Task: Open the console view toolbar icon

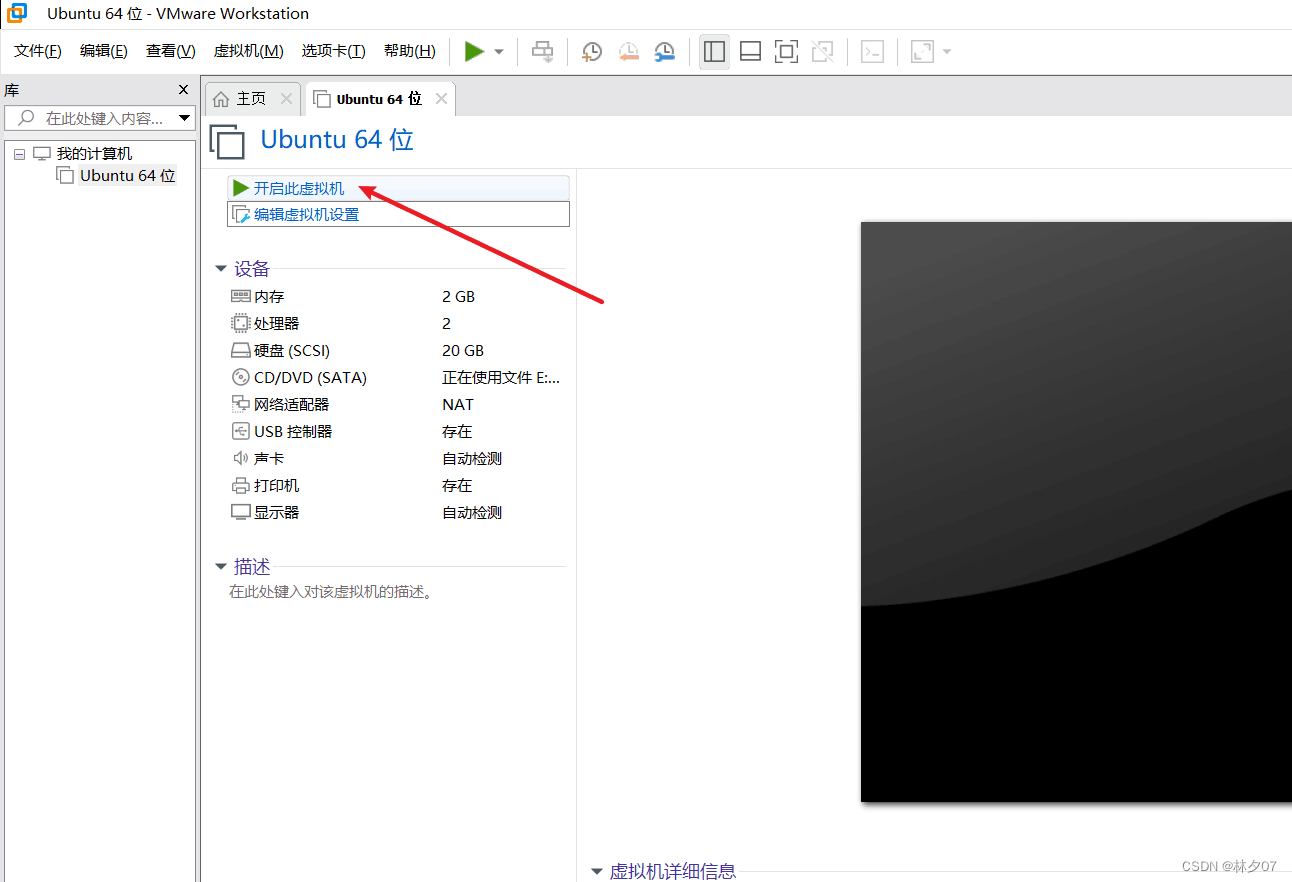Action: (x=873, y=51)
